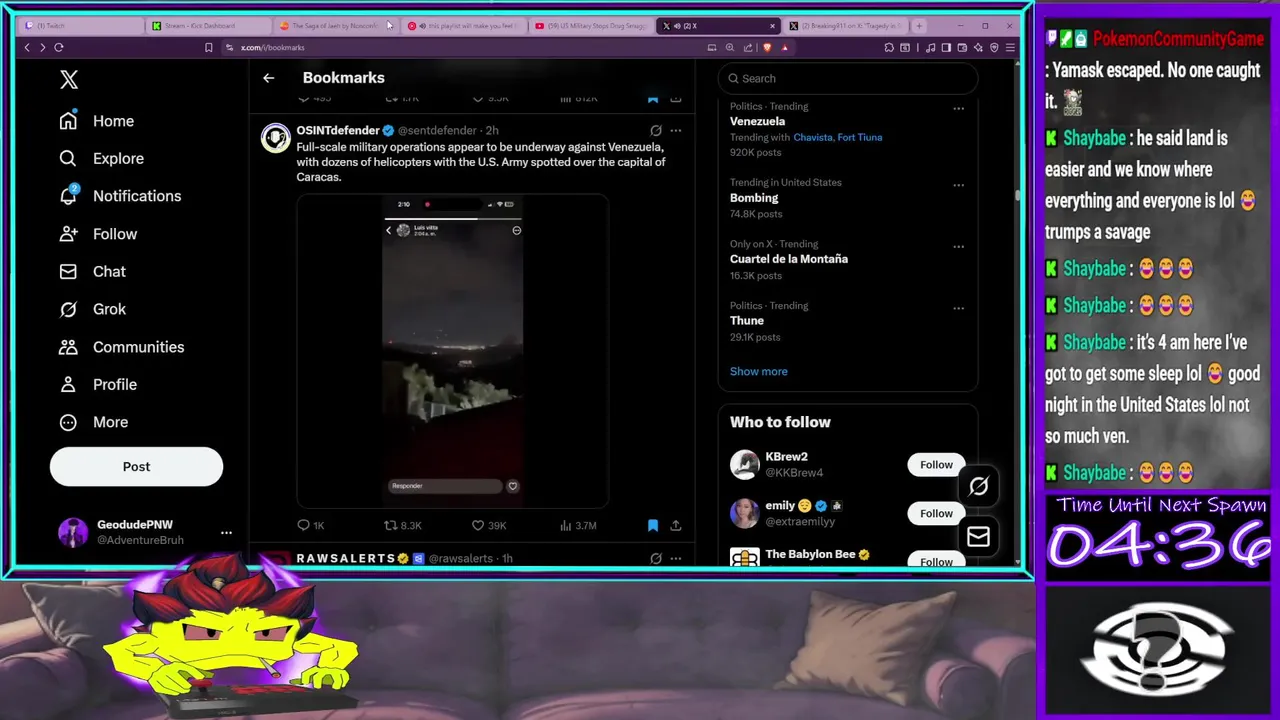View analytics 3.7M on OSINTdefender post

pyautogui.click(x=578, y=525)
